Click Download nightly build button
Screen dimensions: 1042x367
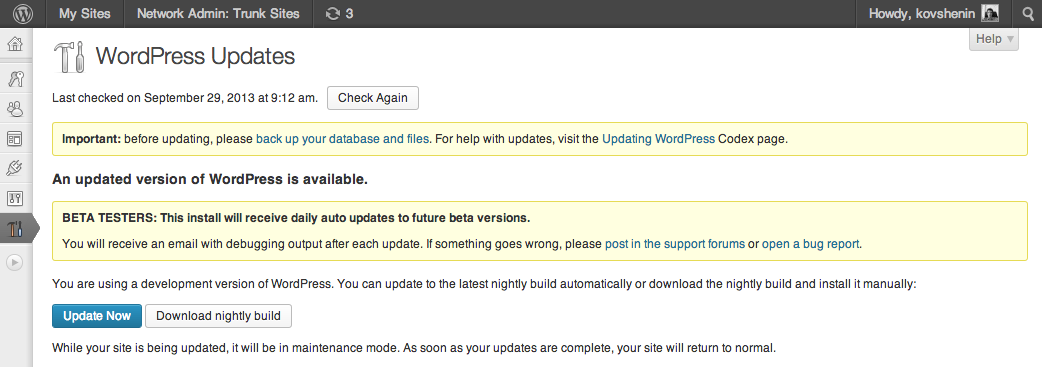(x=218, y=316)
